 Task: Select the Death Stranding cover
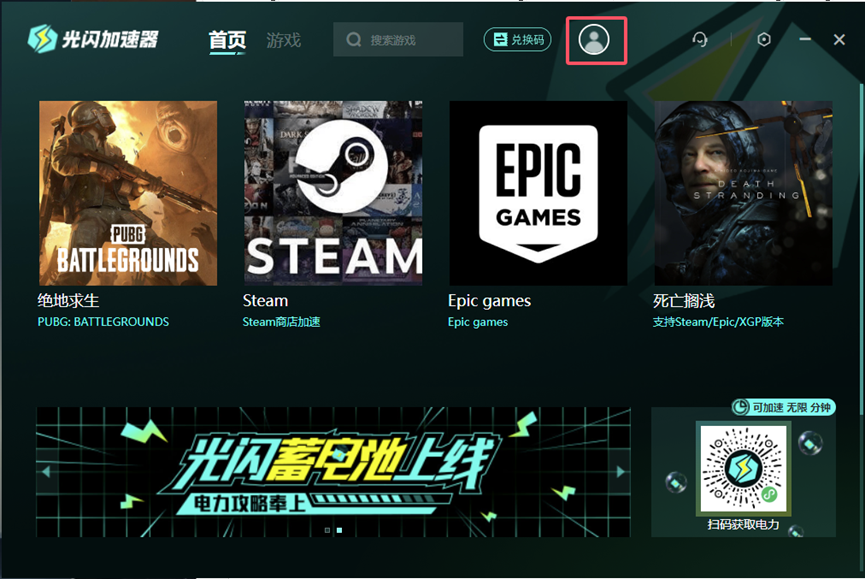[744, 193]
